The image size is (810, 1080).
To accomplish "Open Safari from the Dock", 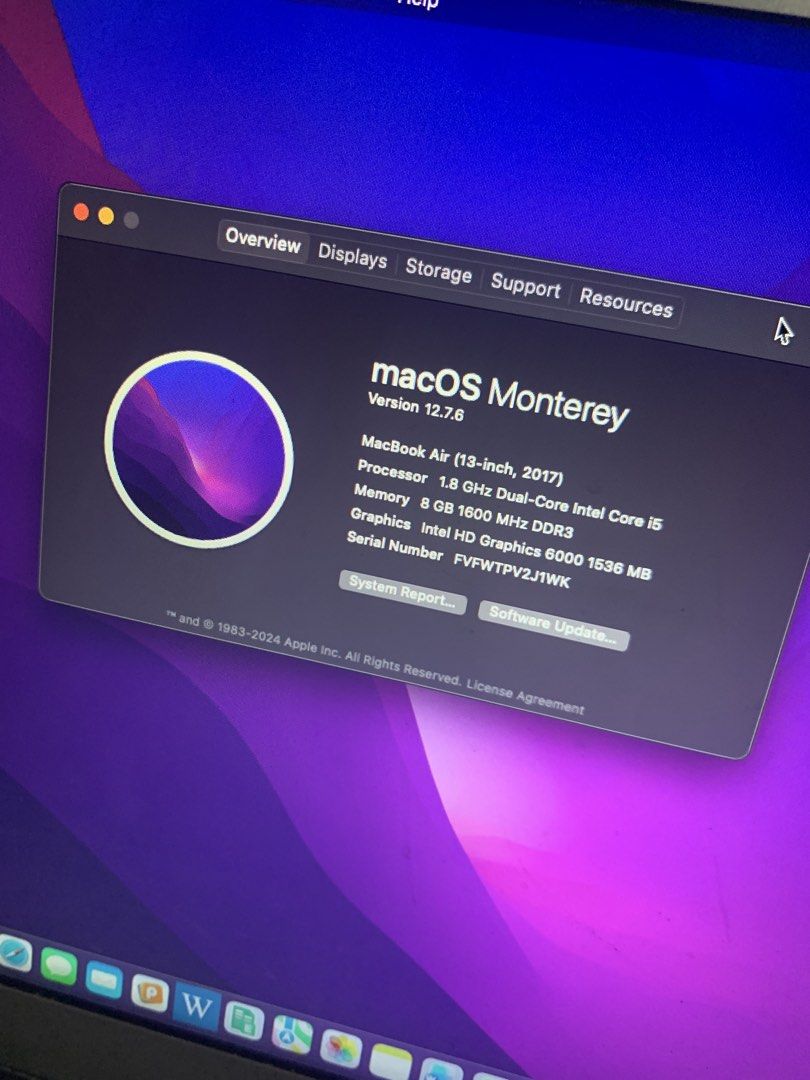I will [14, 953].
